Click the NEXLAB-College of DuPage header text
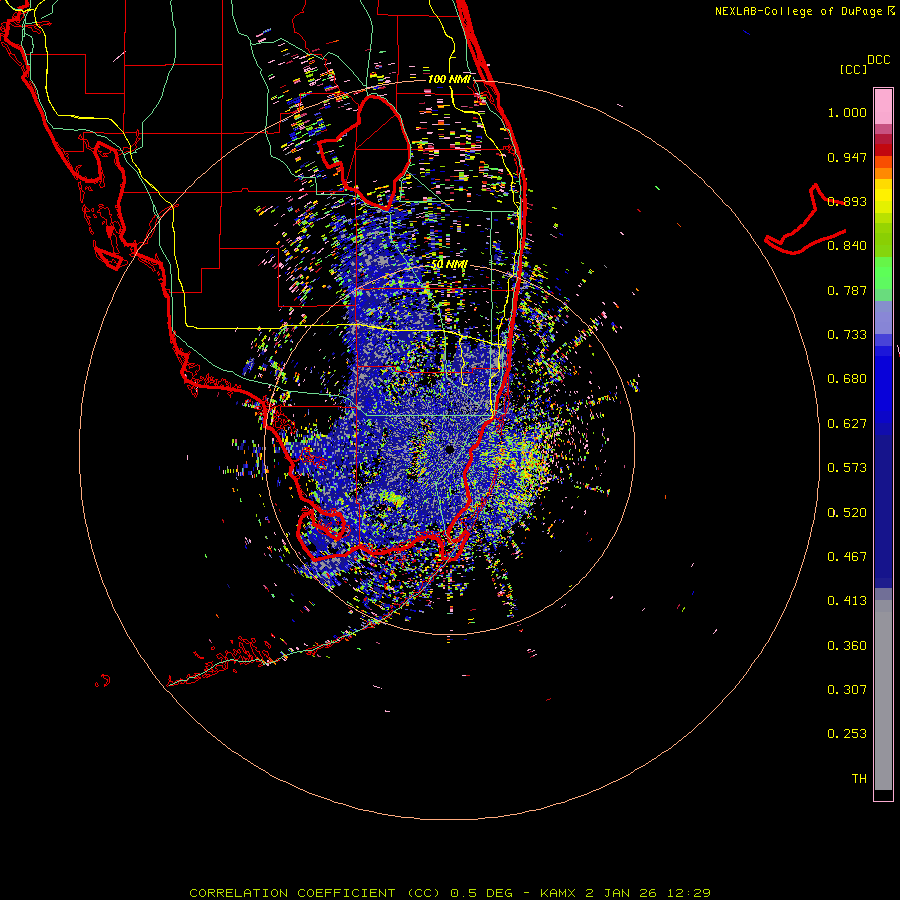Viewport: 900px width, 900px height. pyautogui.click(x=798, y=11)
